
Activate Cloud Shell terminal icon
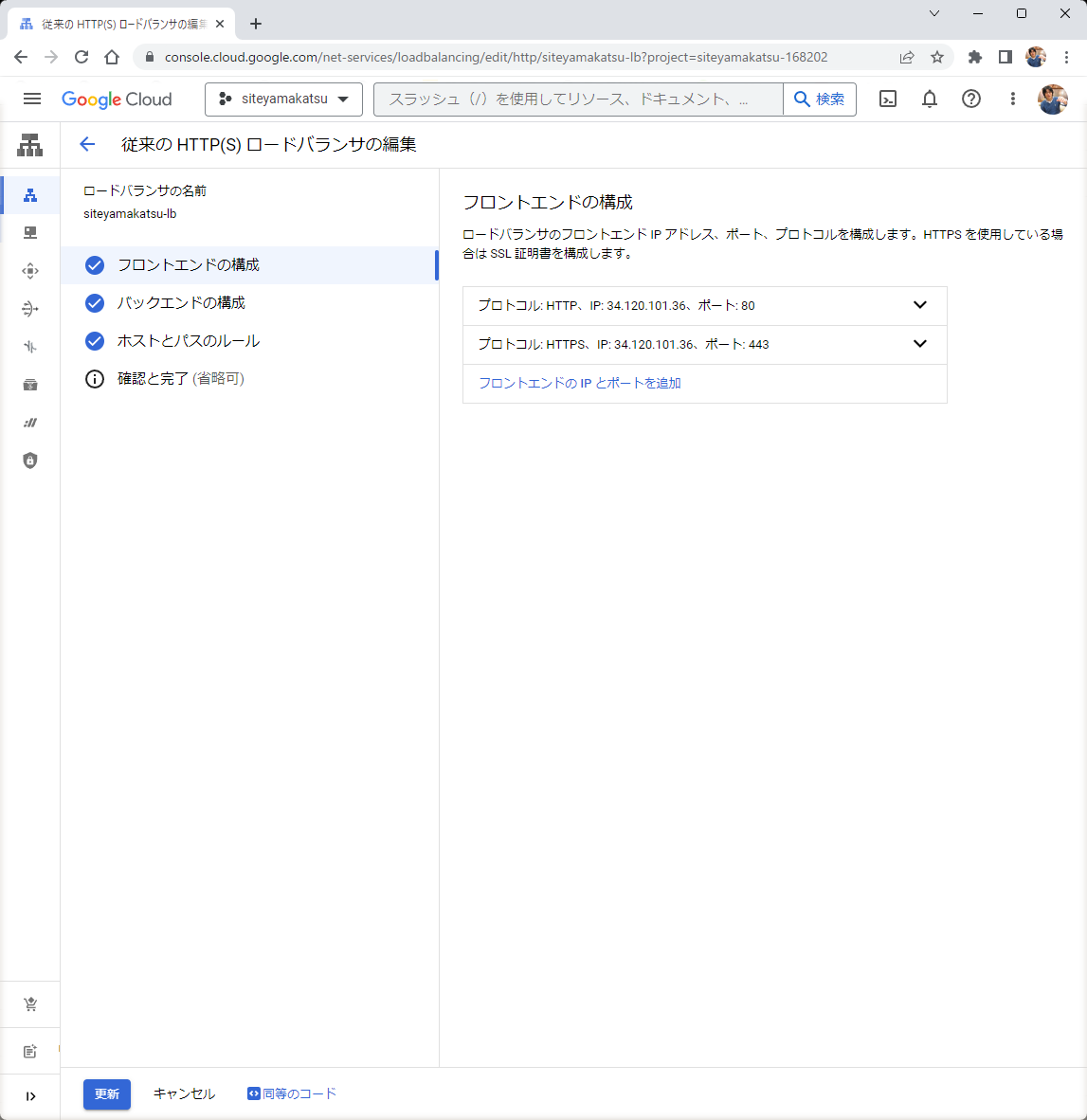pyautogui.click(x=888, y=99)
